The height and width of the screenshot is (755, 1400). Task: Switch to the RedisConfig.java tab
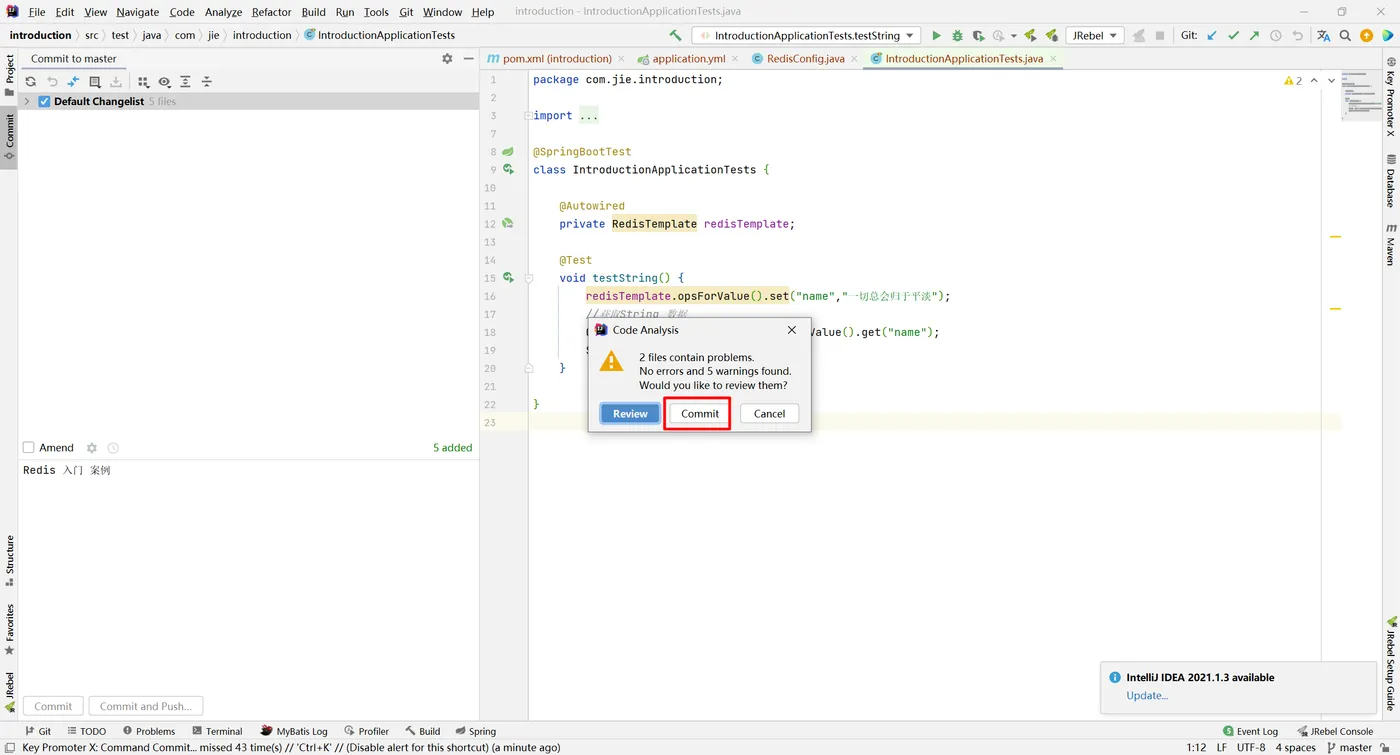tap(805, 59)
